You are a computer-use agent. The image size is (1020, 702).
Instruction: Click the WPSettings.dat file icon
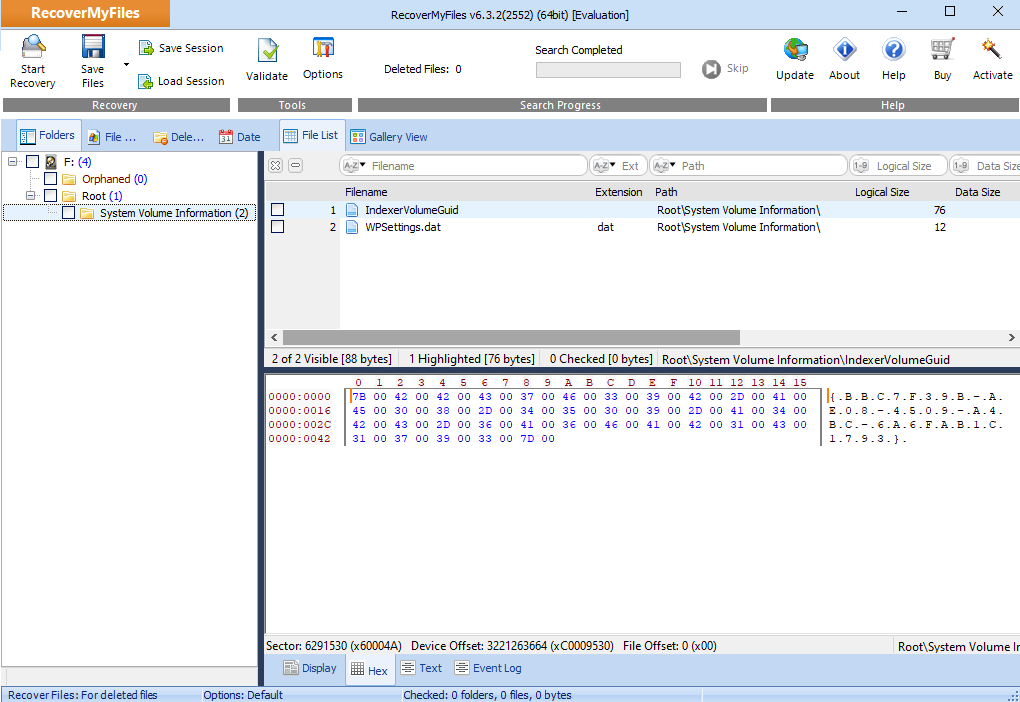pos(352,227)
